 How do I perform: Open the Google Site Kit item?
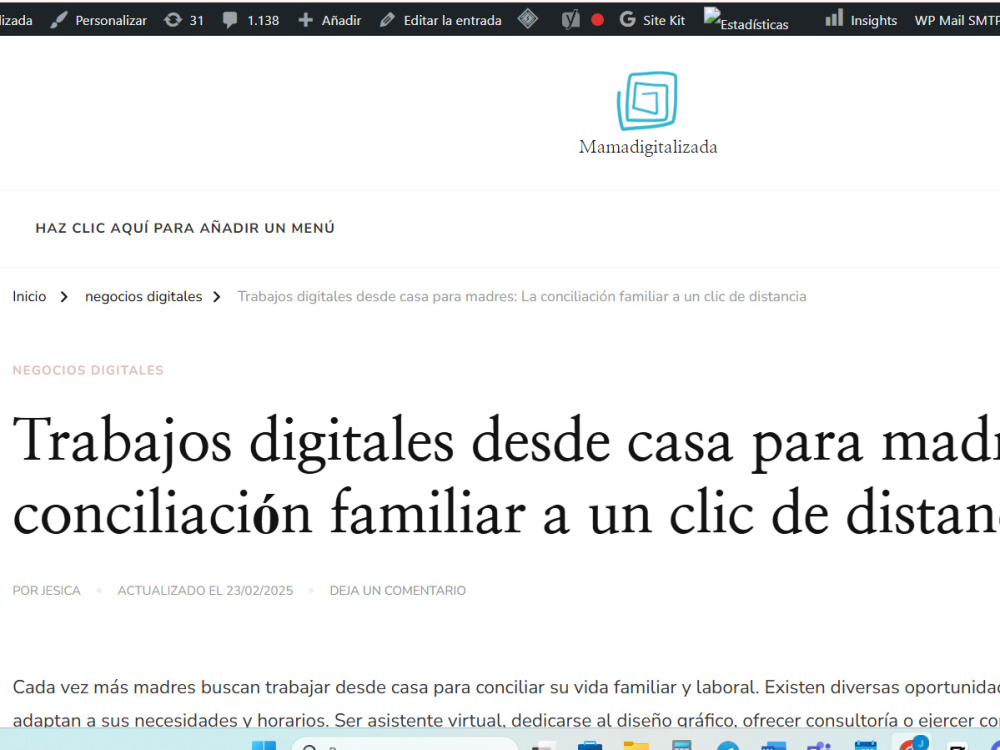point(652,20)
